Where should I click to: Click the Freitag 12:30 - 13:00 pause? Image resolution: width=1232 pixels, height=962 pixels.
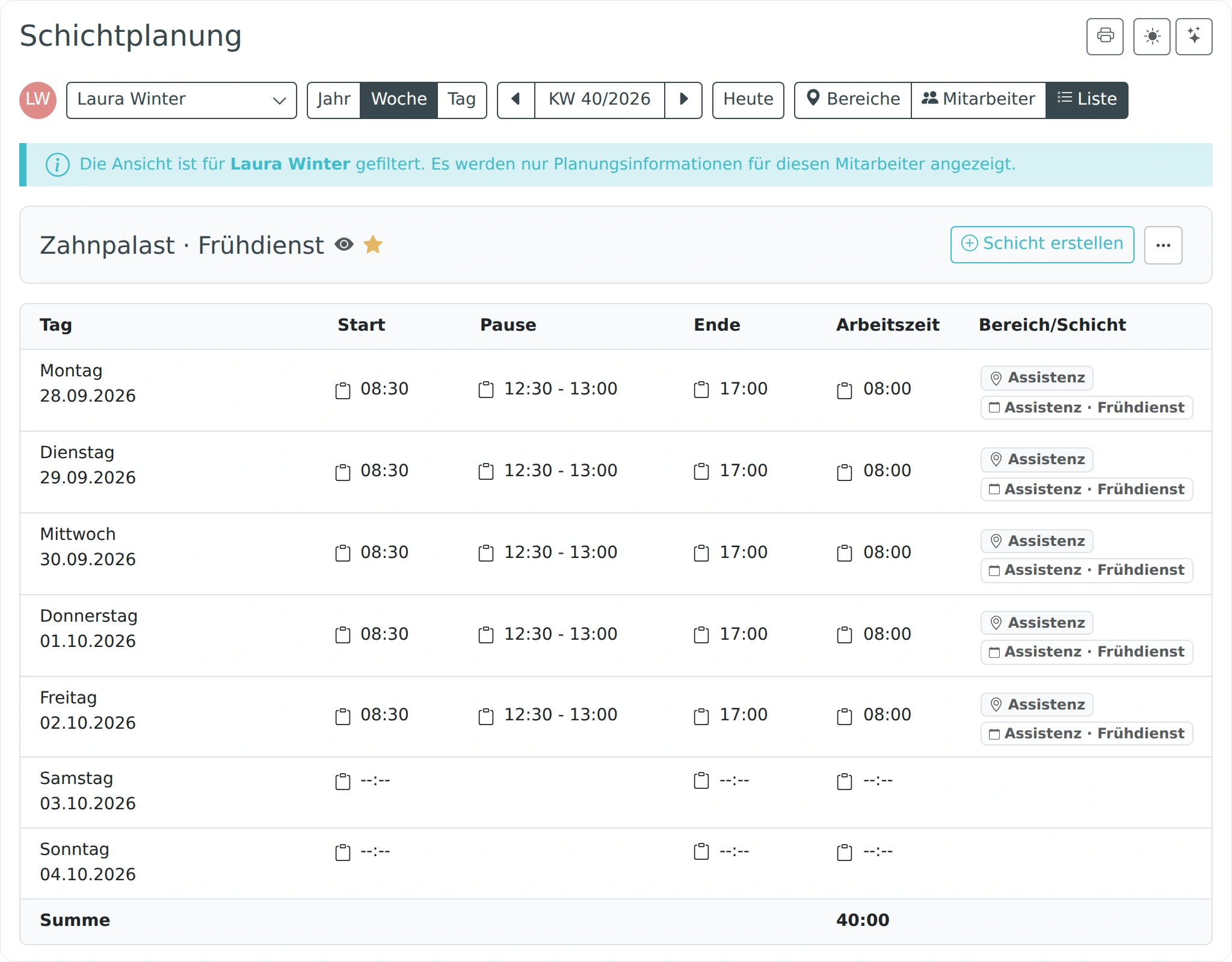[x=561, y=715]
